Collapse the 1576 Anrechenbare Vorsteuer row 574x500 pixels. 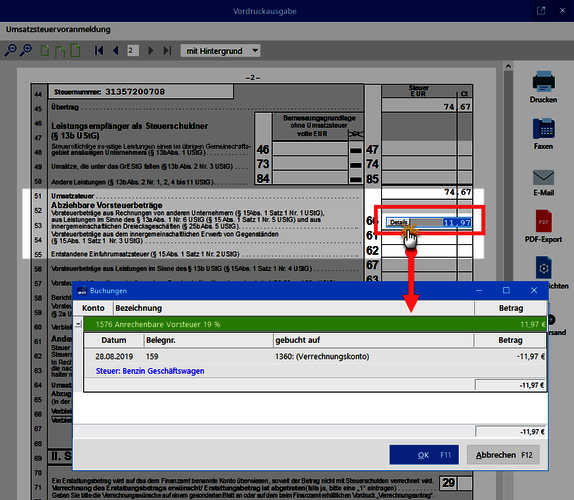[78, 324]
